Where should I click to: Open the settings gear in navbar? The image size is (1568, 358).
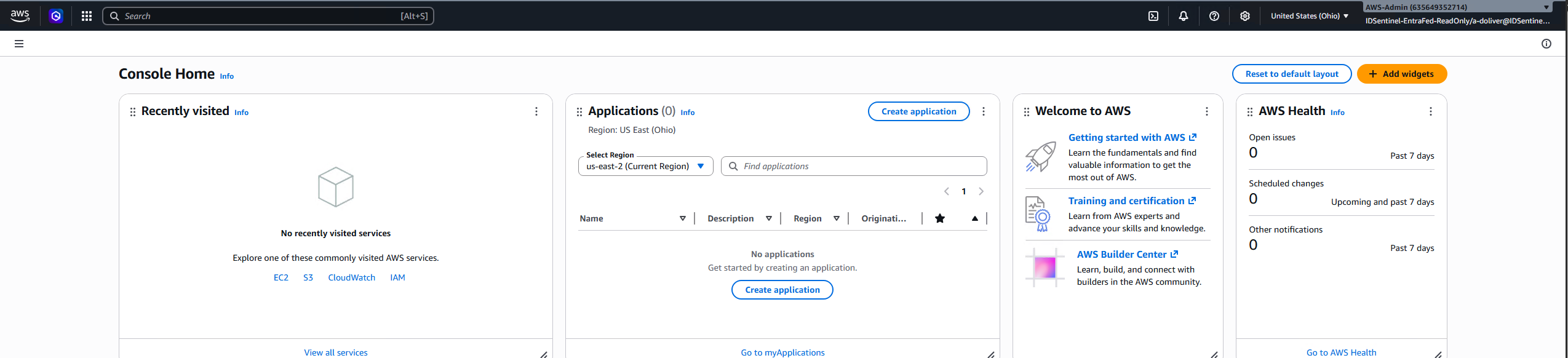pyautogui.click(x=1245, y=16)
